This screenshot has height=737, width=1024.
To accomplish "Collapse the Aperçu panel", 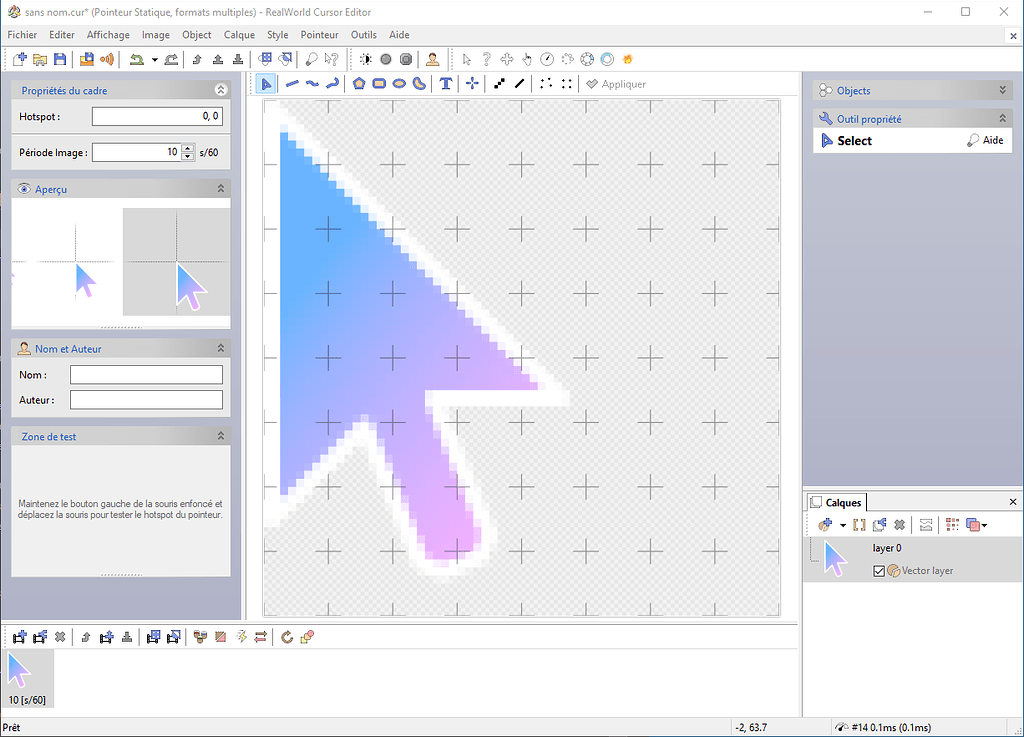I will click(220, 188).
